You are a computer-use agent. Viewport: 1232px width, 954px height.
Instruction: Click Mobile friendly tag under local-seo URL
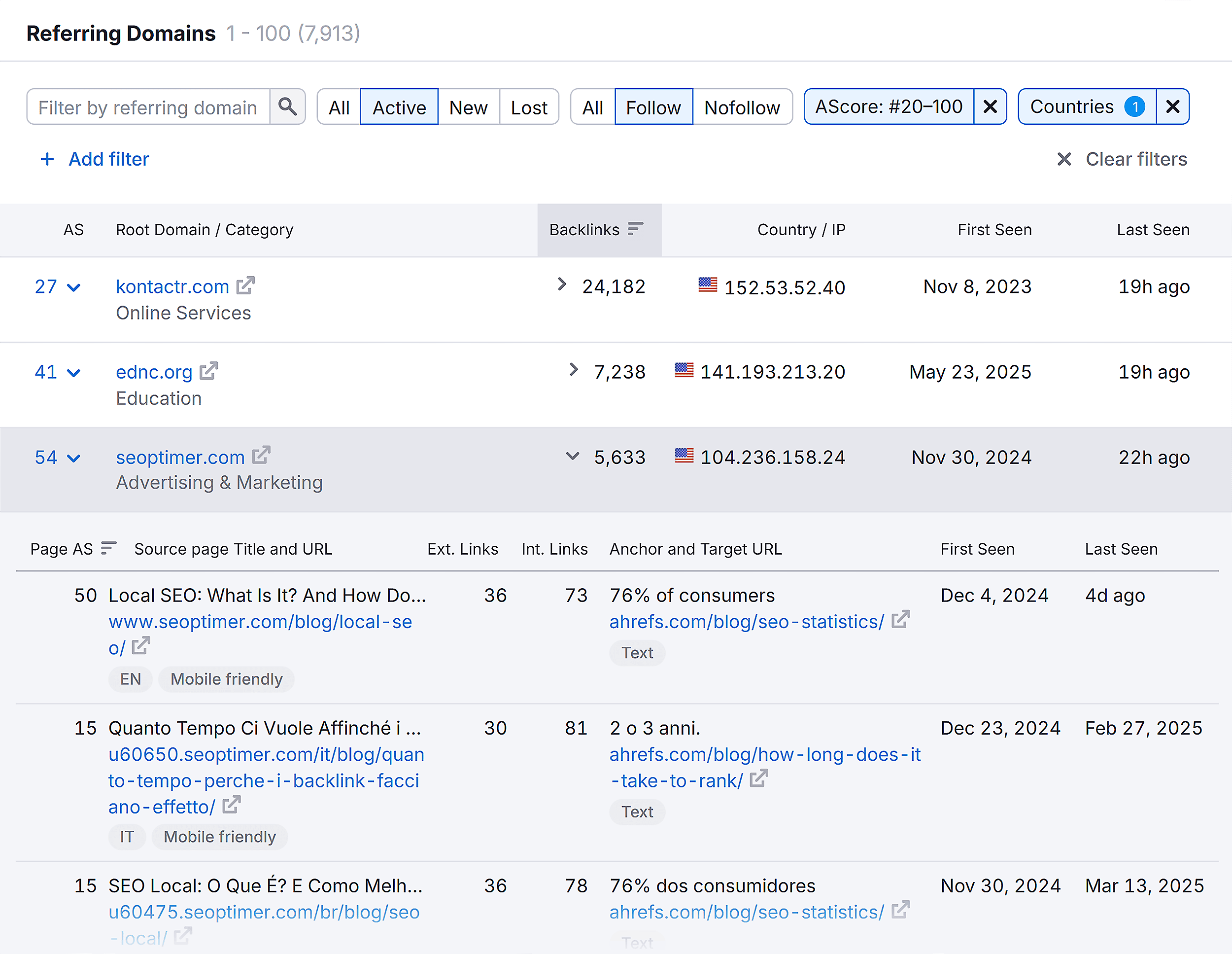226,679
